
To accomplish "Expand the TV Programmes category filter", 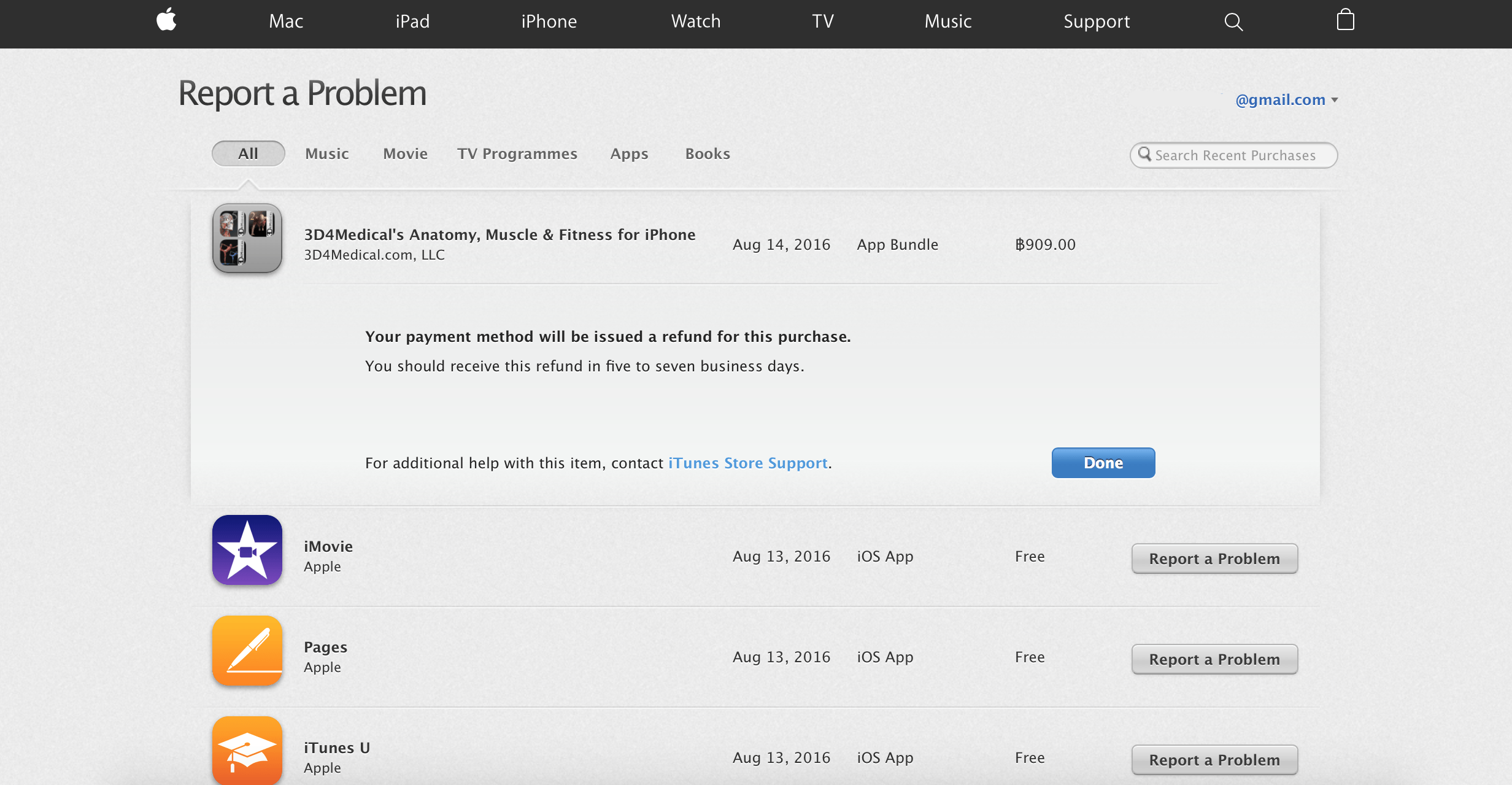I will pos(517,154).
